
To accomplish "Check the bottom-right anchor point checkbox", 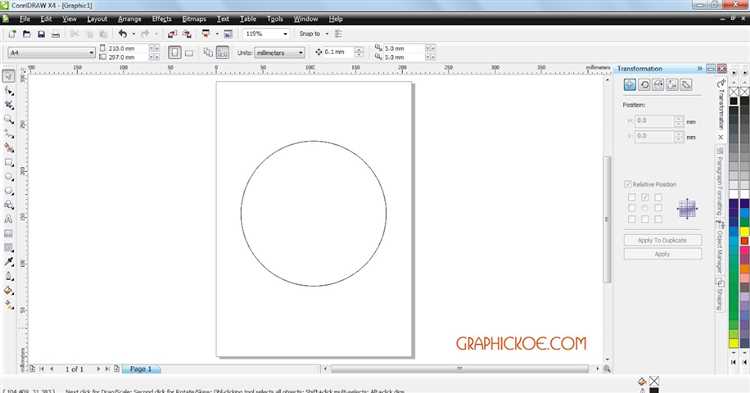I will pos(658,219).
